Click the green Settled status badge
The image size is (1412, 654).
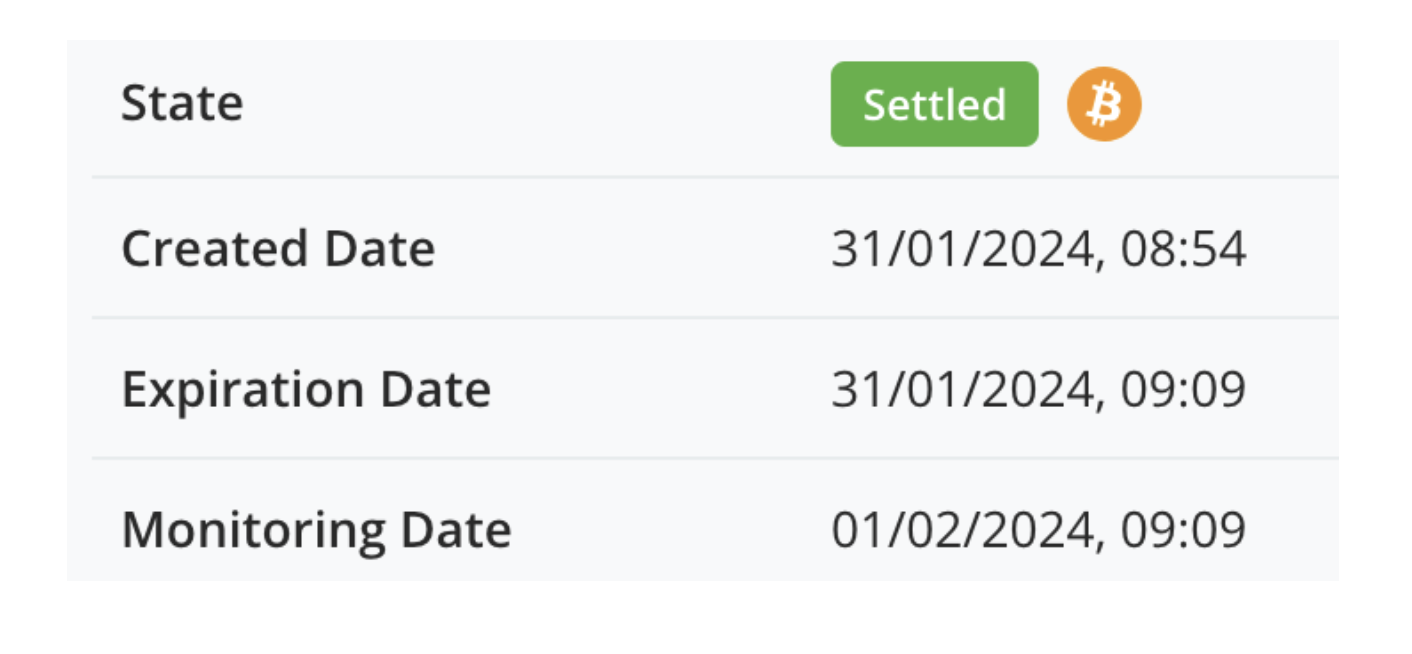click(934, 104)
